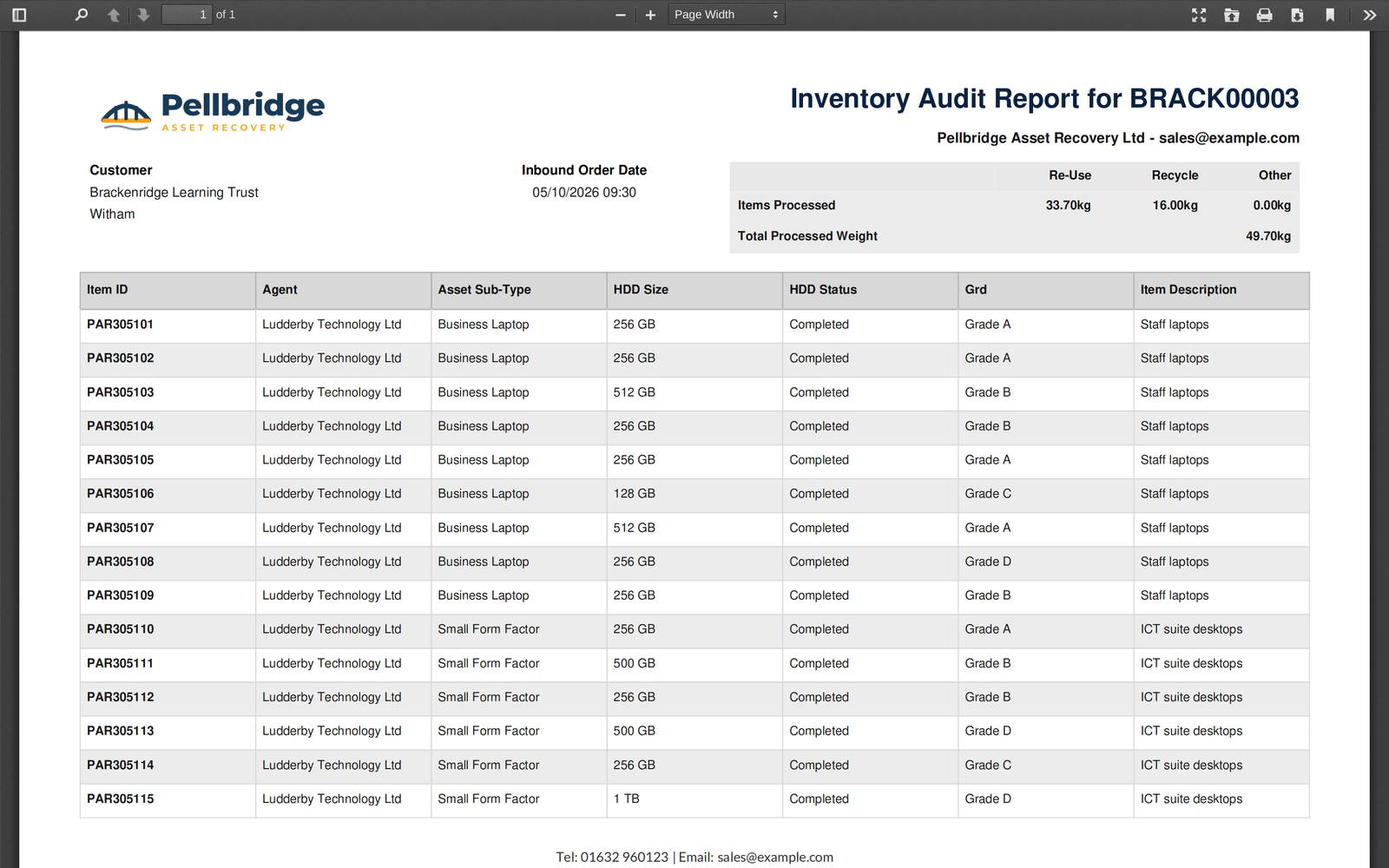Click Small Form Factor in row PAR305112
The image size is (1389, 868).
click(489, 697)
